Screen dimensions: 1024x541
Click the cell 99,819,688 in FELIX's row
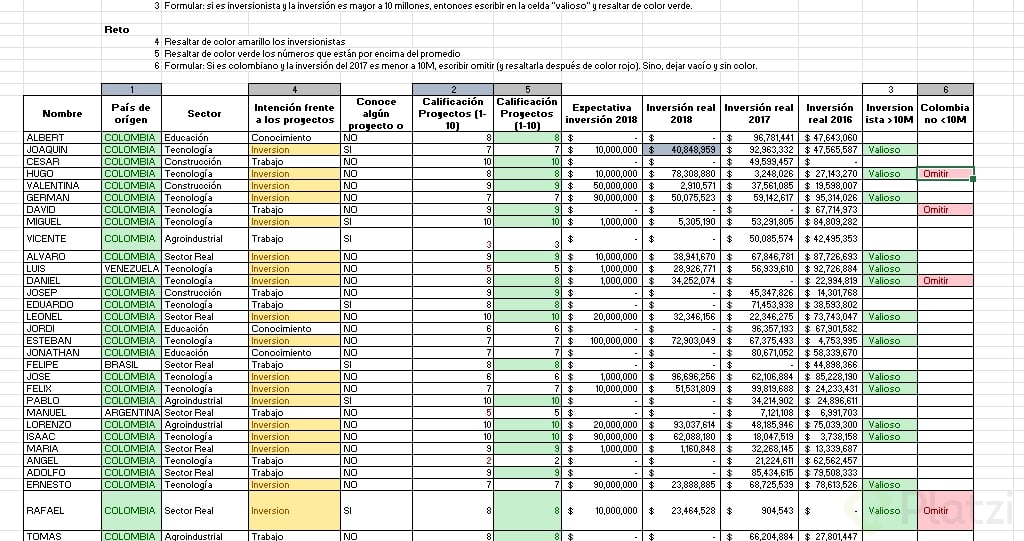coord(759,389)
